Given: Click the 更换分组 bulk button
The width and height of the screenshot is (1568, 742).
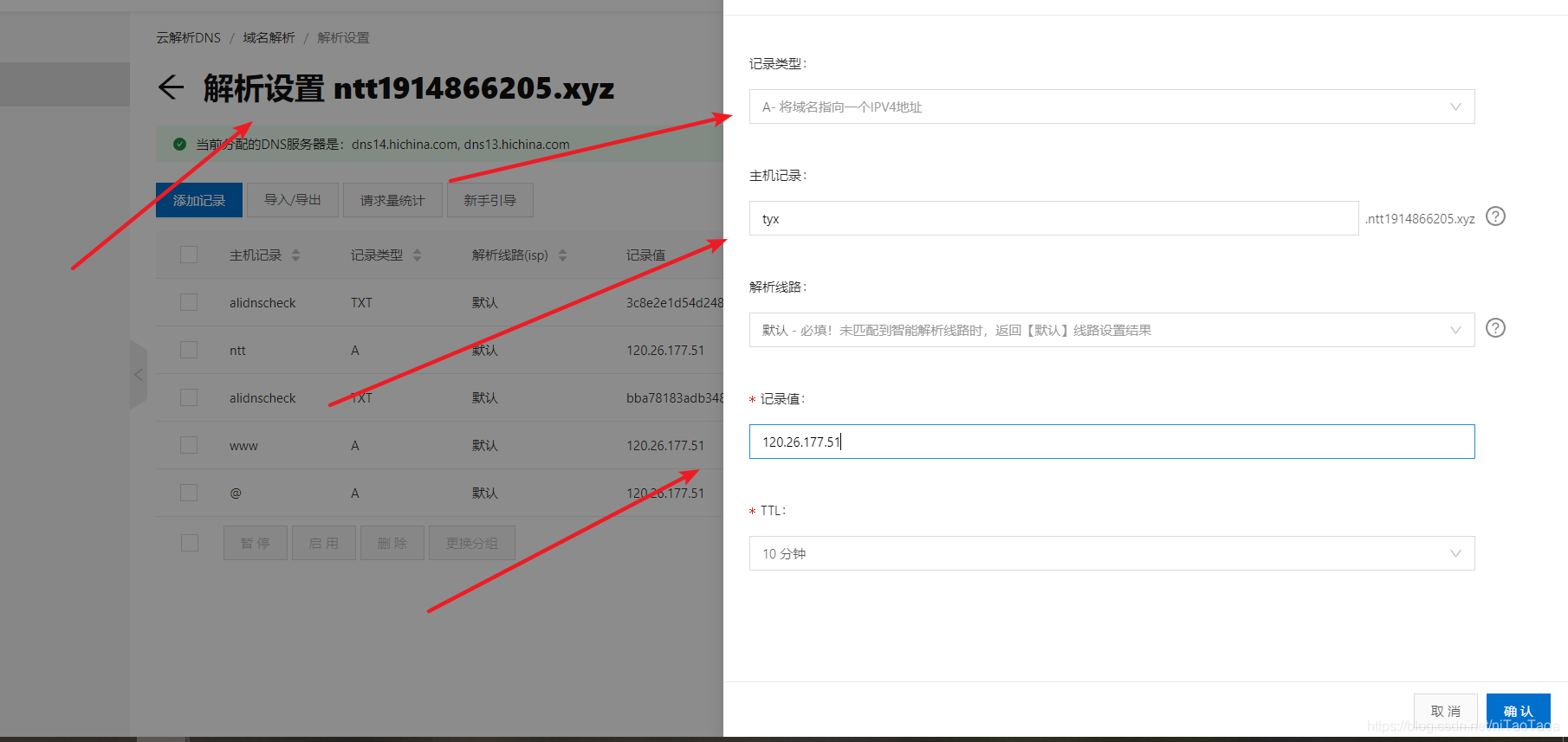Looking at the screenshot, I should (472, 543).
